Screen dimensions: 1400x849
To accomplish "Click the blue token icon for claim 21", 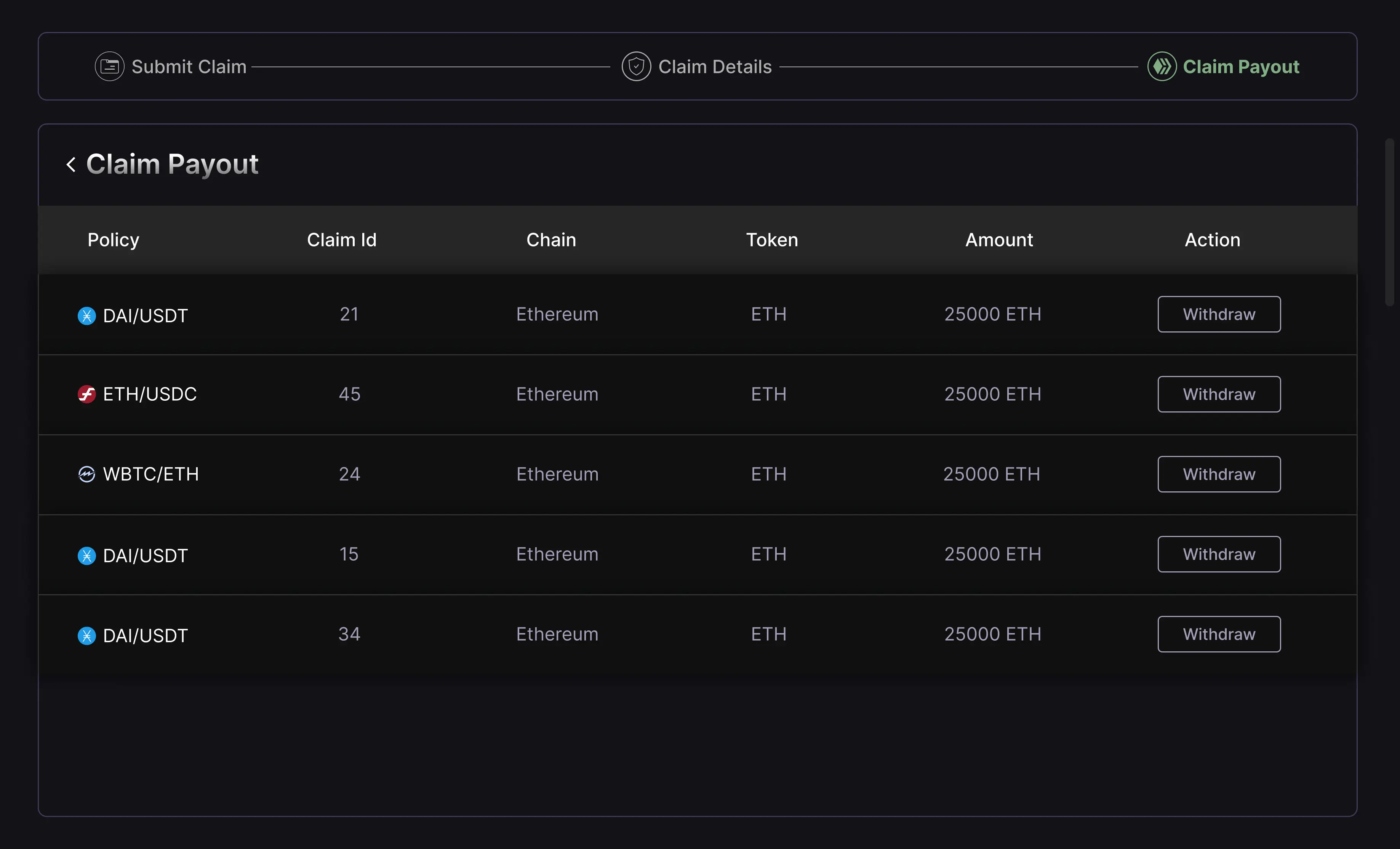I will coord(86,315).
